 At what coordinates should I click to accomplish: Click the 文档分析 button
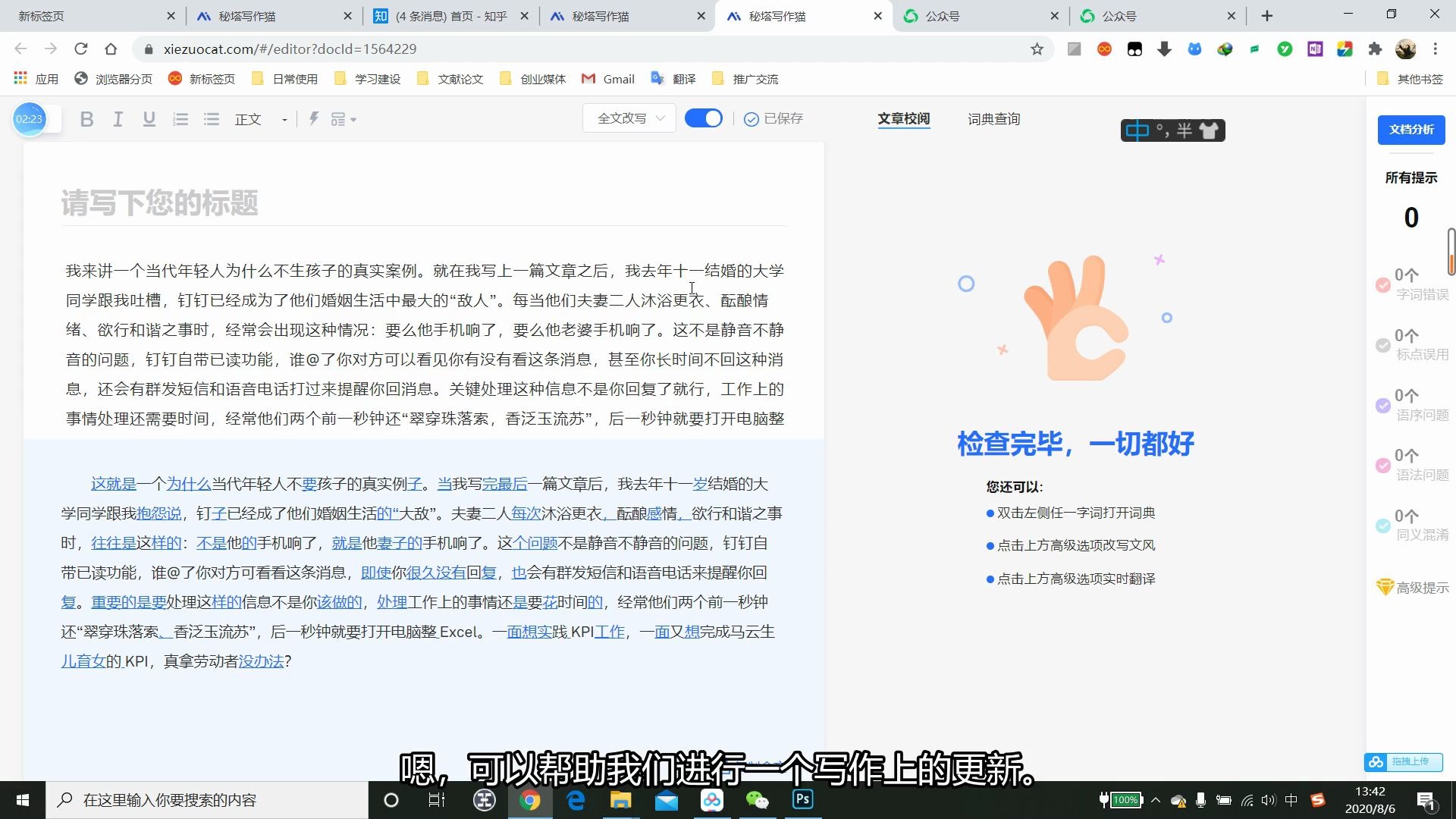pyautogui.click(x=1410, y=130)
